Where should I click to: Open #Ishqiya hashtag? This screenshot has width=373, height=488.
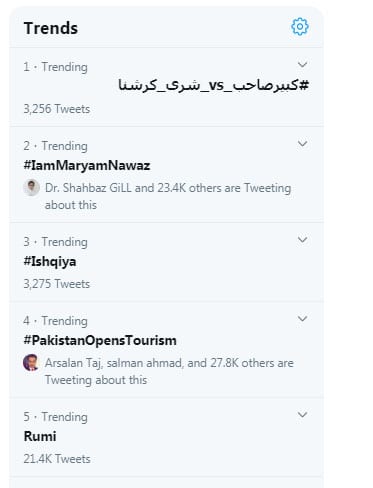pyautogui.click(x=50, y=261)
